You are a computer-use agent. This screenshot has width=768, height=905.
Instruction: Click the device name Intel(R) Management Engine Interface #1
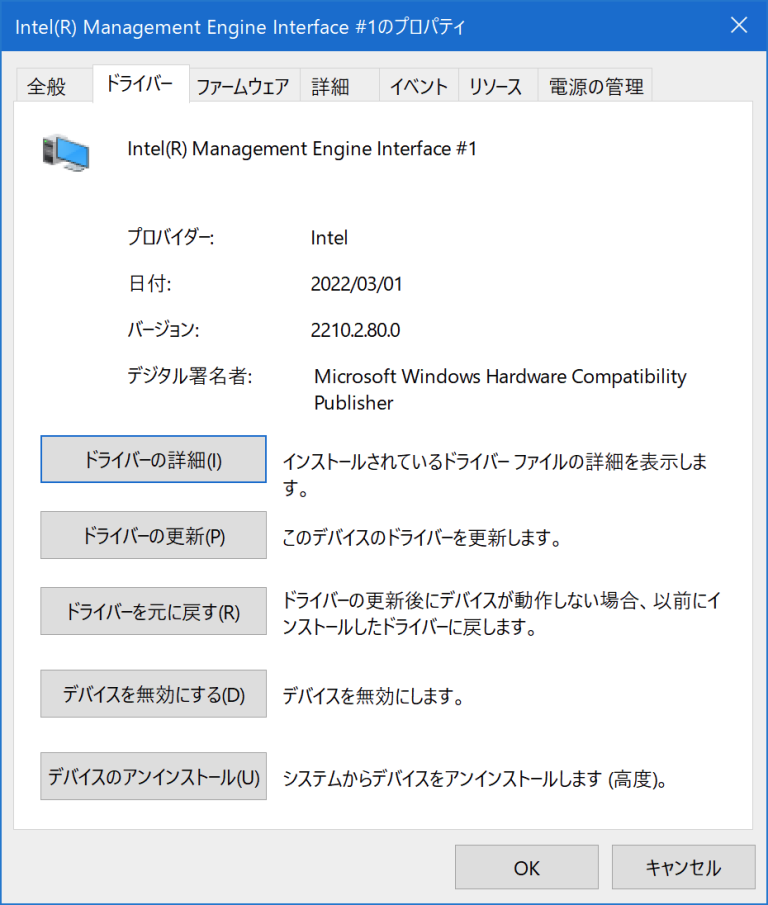pyautogui.click(x=302, y=149)
